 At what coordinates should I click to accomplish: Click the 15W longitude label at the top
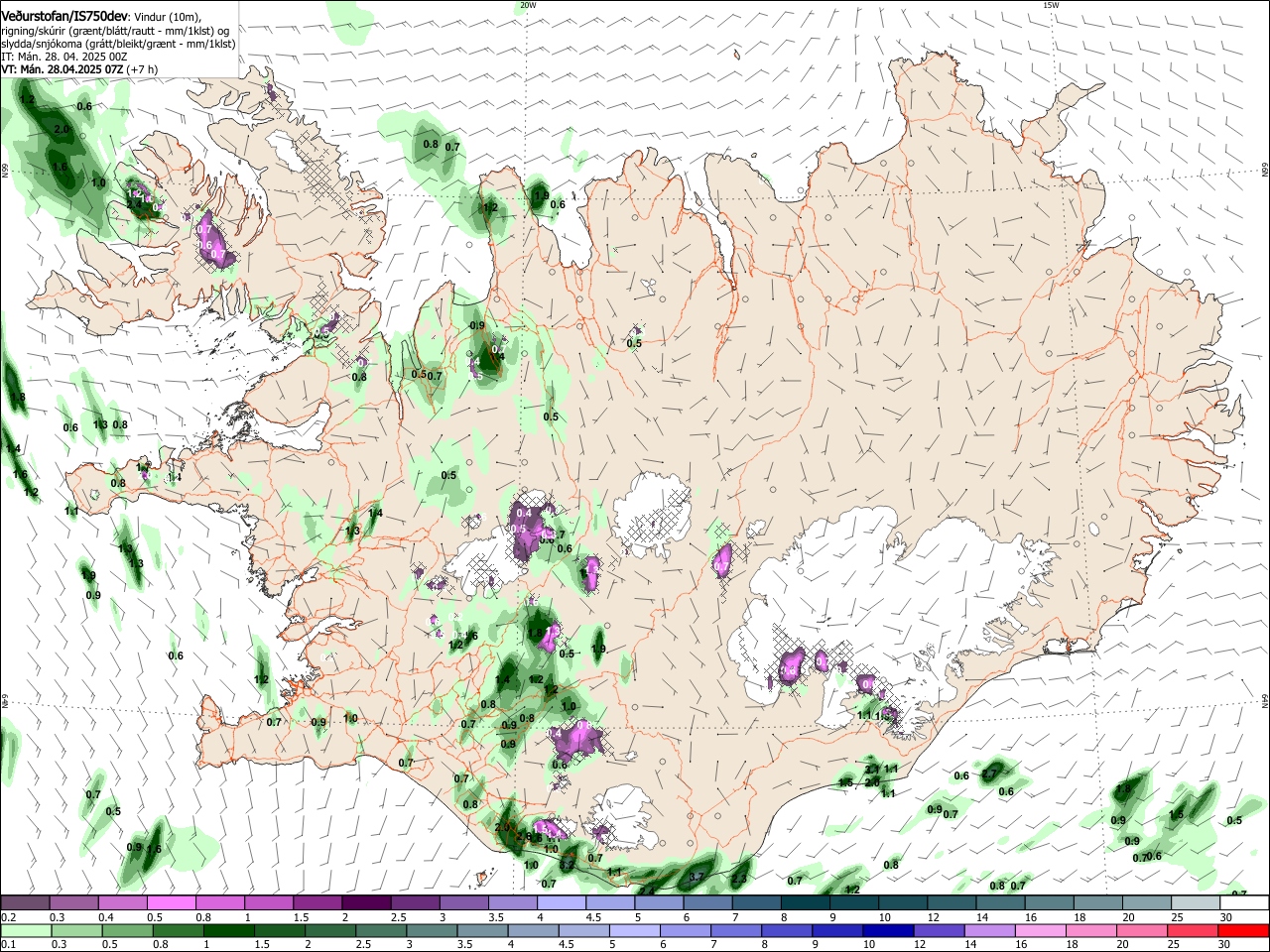click(1051, 5)
